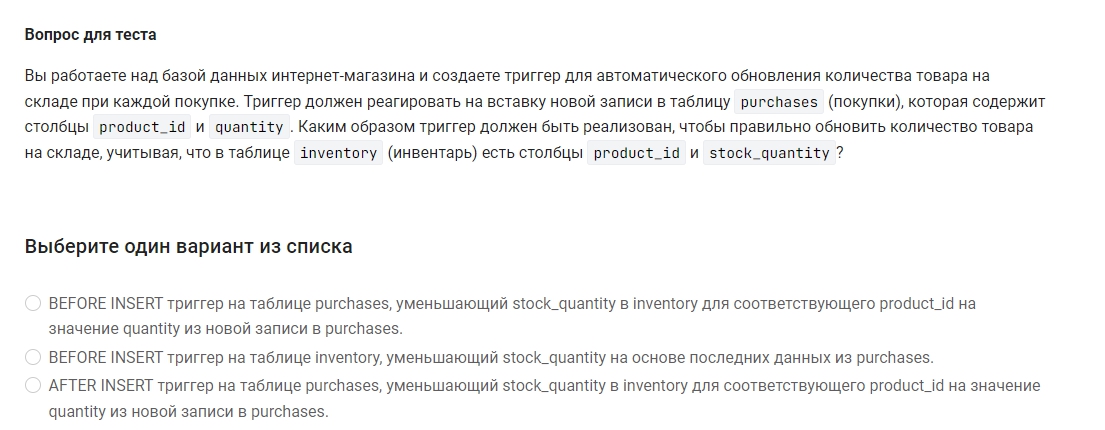Click the line 'значение quantity из новой записи в purchases'

click(226, 329)
